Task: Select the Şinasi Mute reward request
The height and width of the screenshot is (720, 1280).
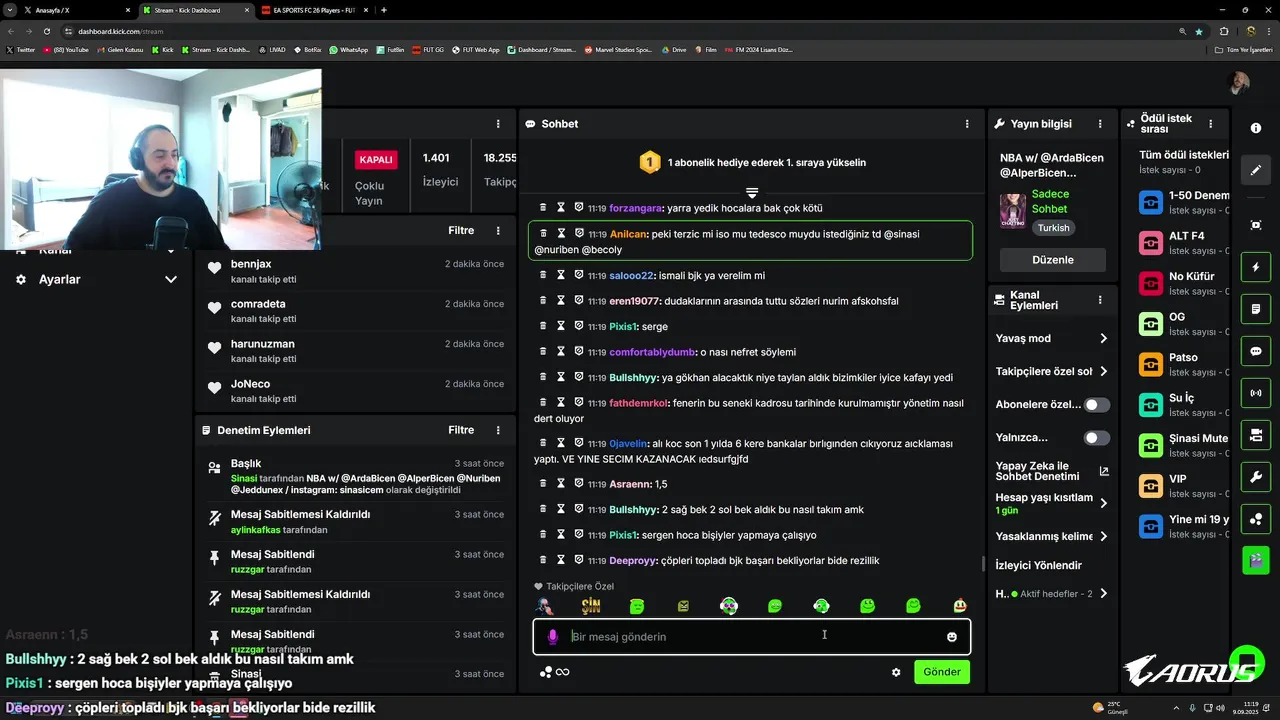Action: pos(1184,445)
